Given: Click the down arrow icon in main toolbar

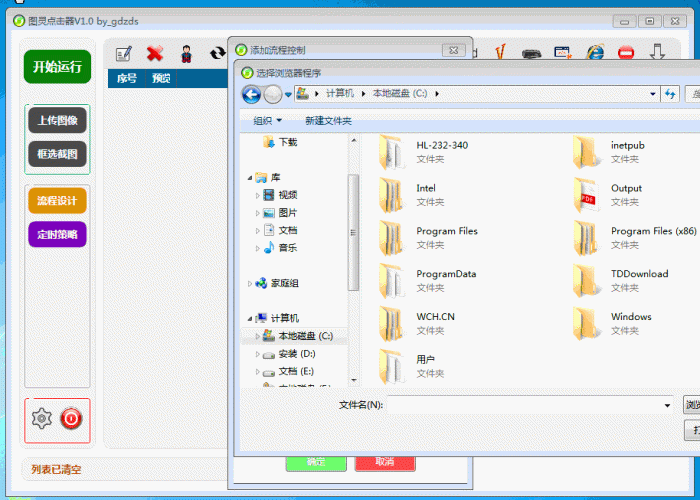Looking at the screenshot, I should (657, 52).
